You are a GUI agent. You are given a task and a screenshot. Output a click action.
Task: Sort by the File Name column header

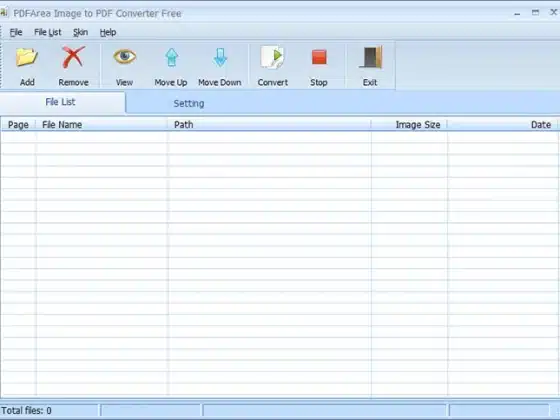(101, 125)
